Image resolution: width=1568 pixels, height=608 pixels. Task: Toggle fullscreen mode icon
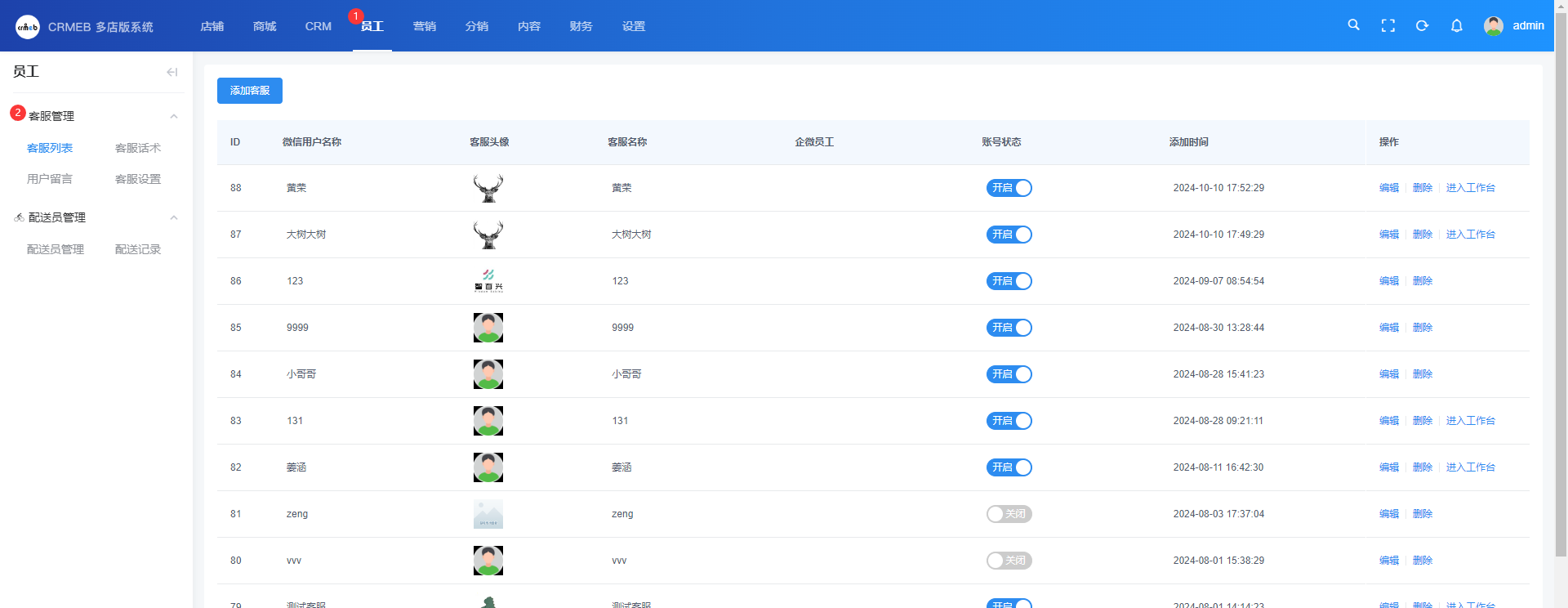[1388, 25]
